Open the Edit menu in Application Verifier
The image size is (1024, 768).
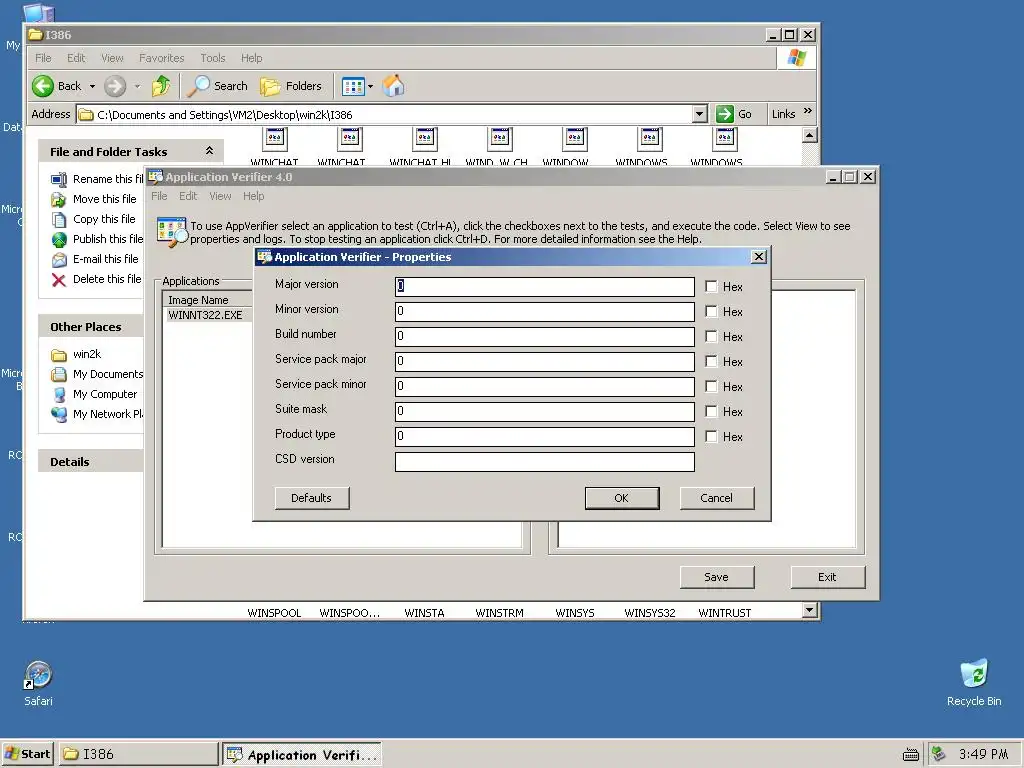coord(188,196)
